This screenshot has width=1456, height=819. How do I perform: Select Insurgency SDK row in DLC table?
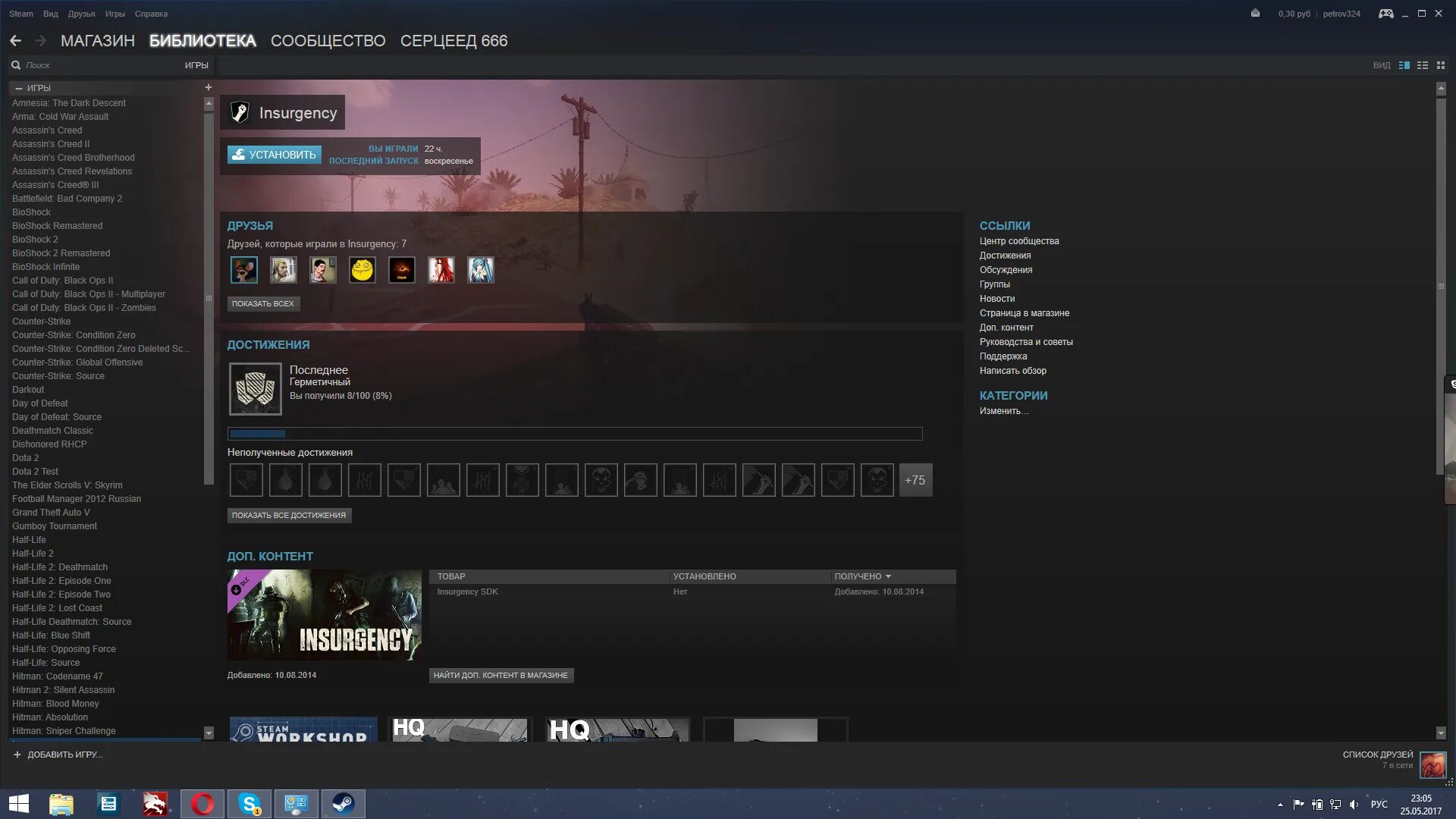(x=692, y=591)
